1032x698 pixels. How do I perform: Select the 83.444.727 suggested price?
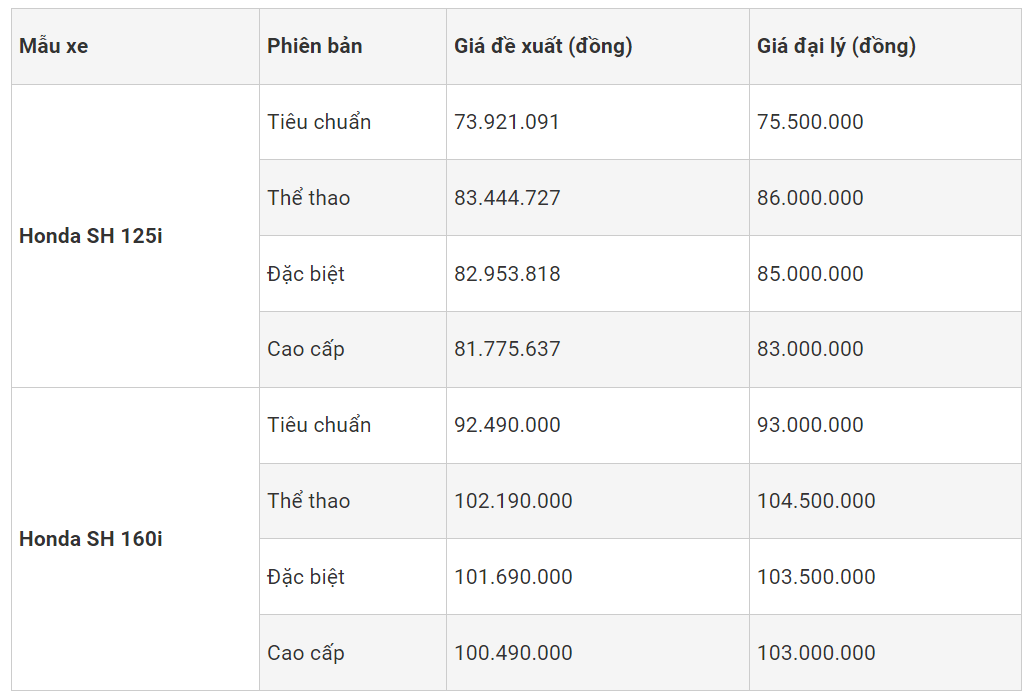pyautogui.click(x=507, y=198)
